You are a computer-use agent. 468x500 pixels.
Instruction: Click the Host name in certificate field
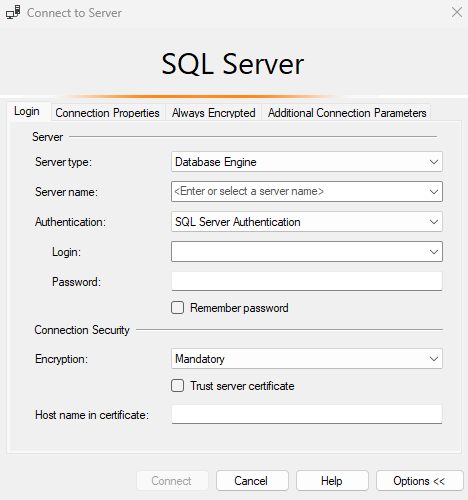pos(307,414)
